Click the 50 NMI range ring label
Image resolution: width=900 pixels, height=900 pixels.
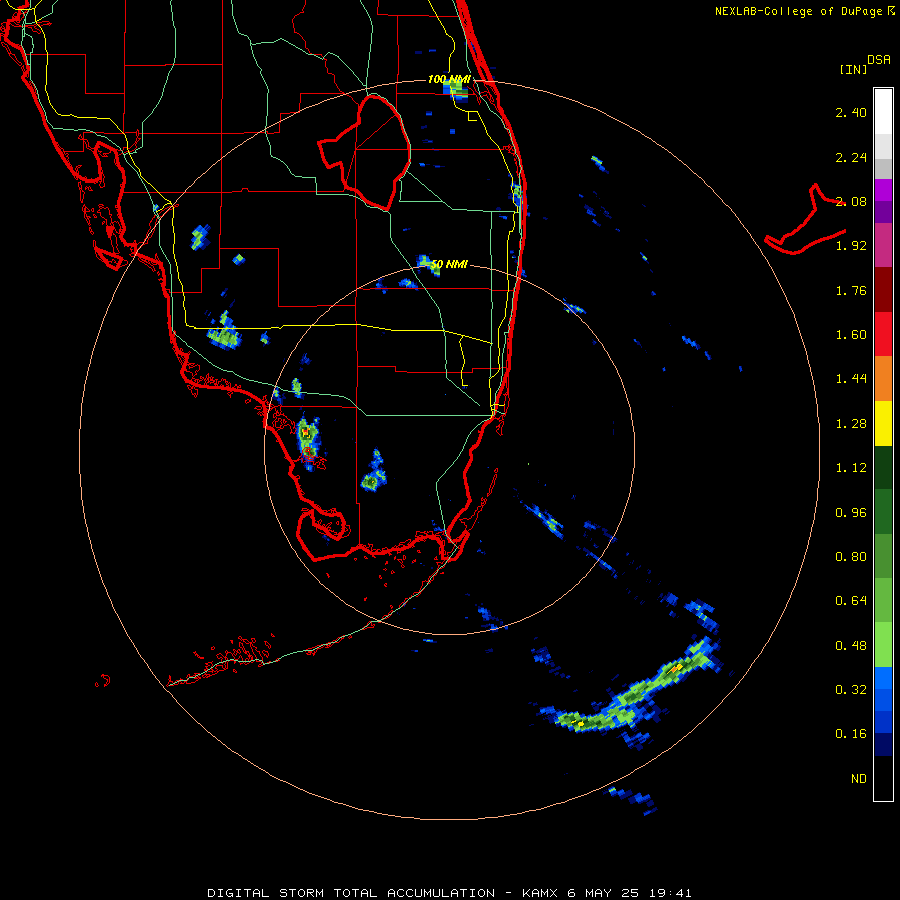(x=449, y=265)
